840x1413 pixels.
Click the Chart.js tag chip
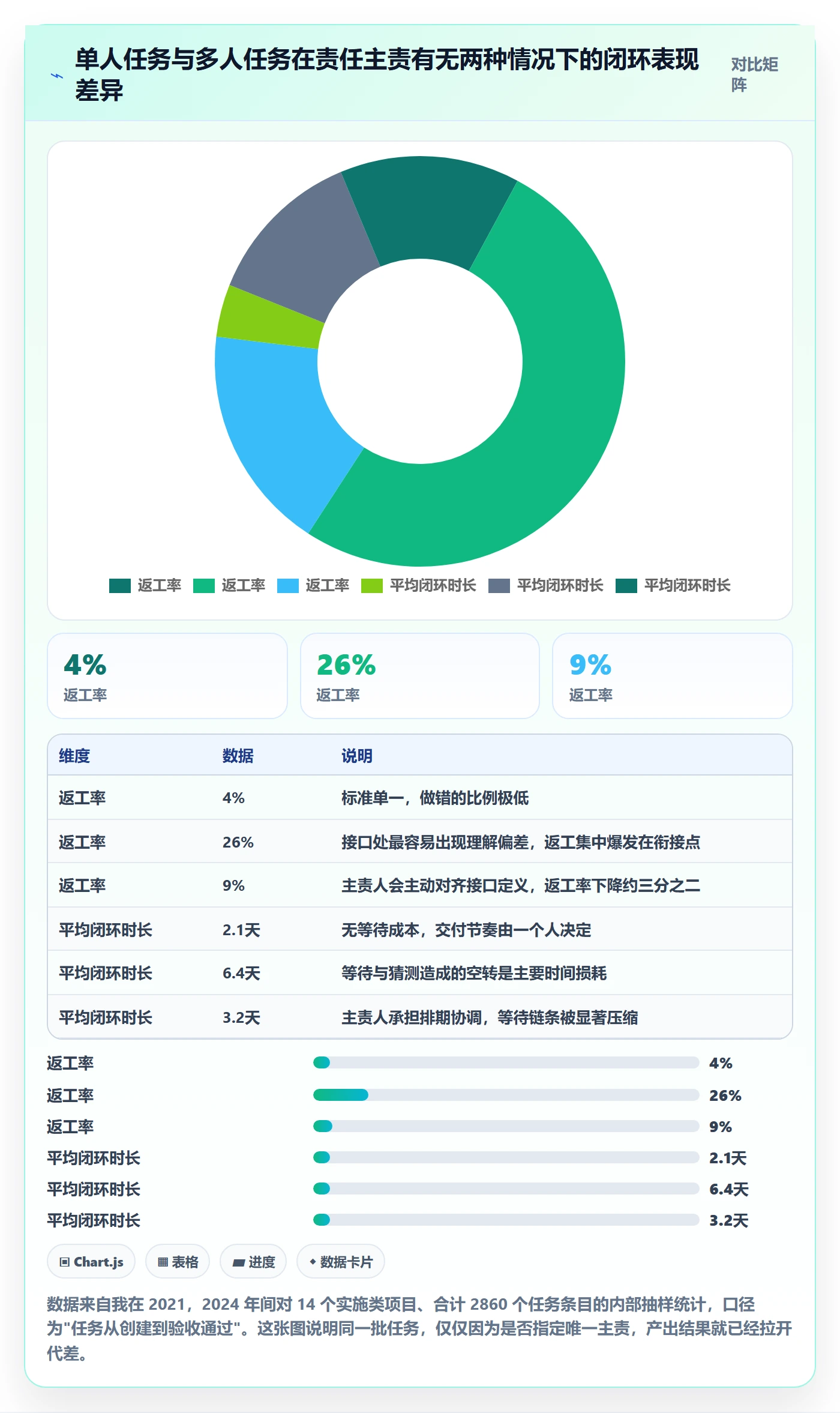click(91, 1262)
